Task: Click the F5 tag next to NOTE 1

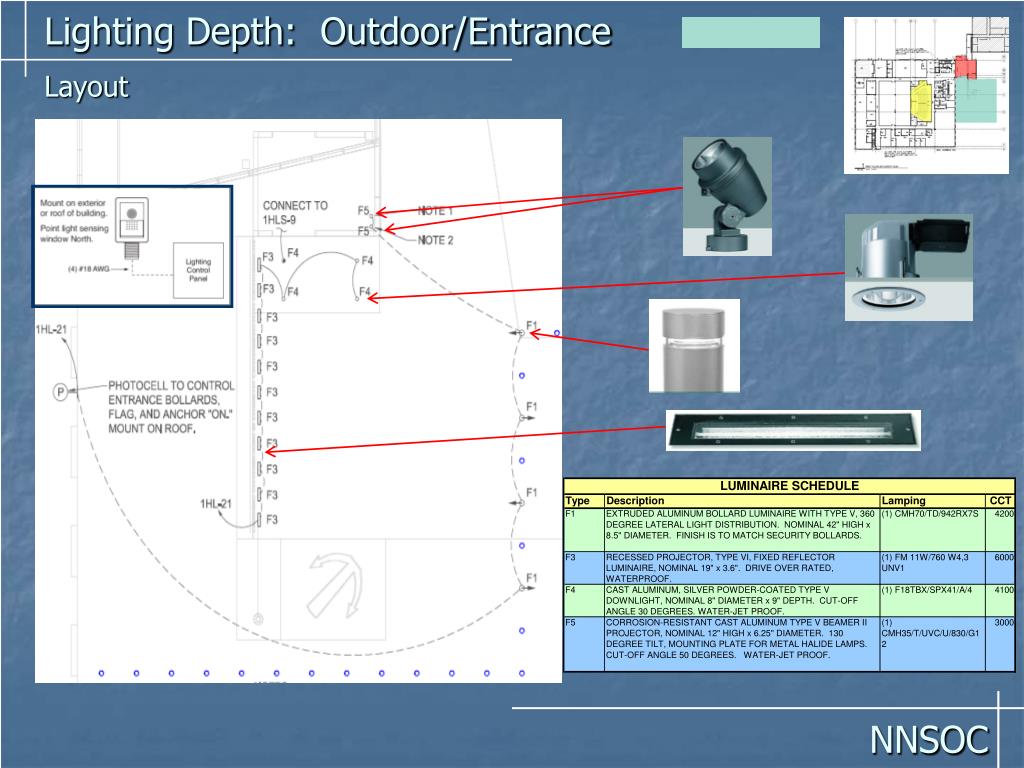Action: (364, 210)
